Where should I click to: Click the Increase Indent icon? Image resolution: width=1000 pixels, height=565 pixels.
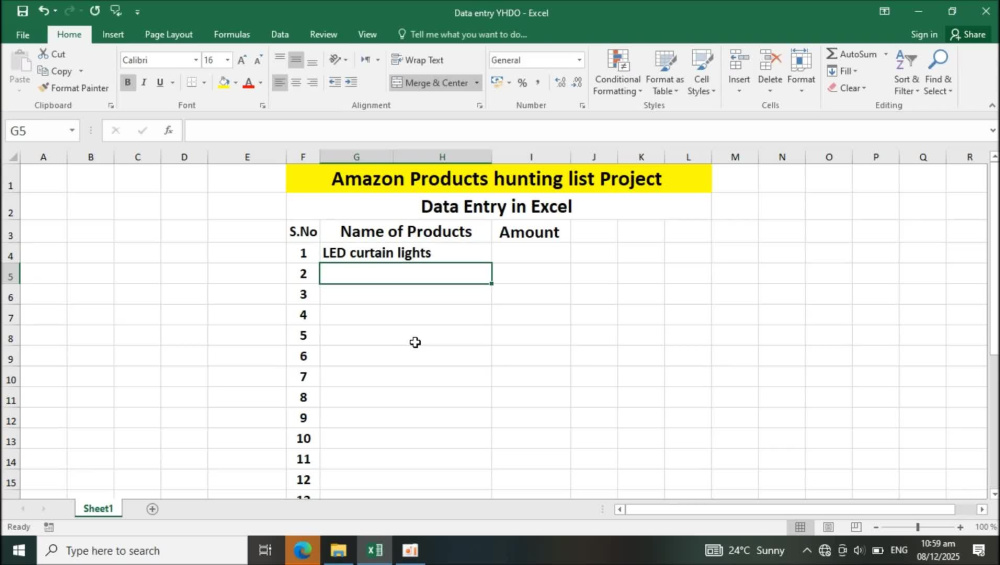pos(351,82)
